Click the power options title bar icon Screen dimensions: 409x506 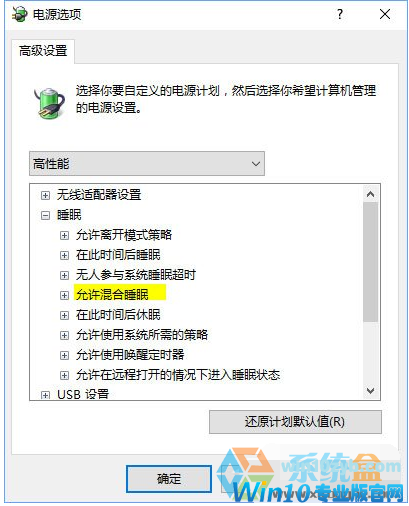[19, 15]
